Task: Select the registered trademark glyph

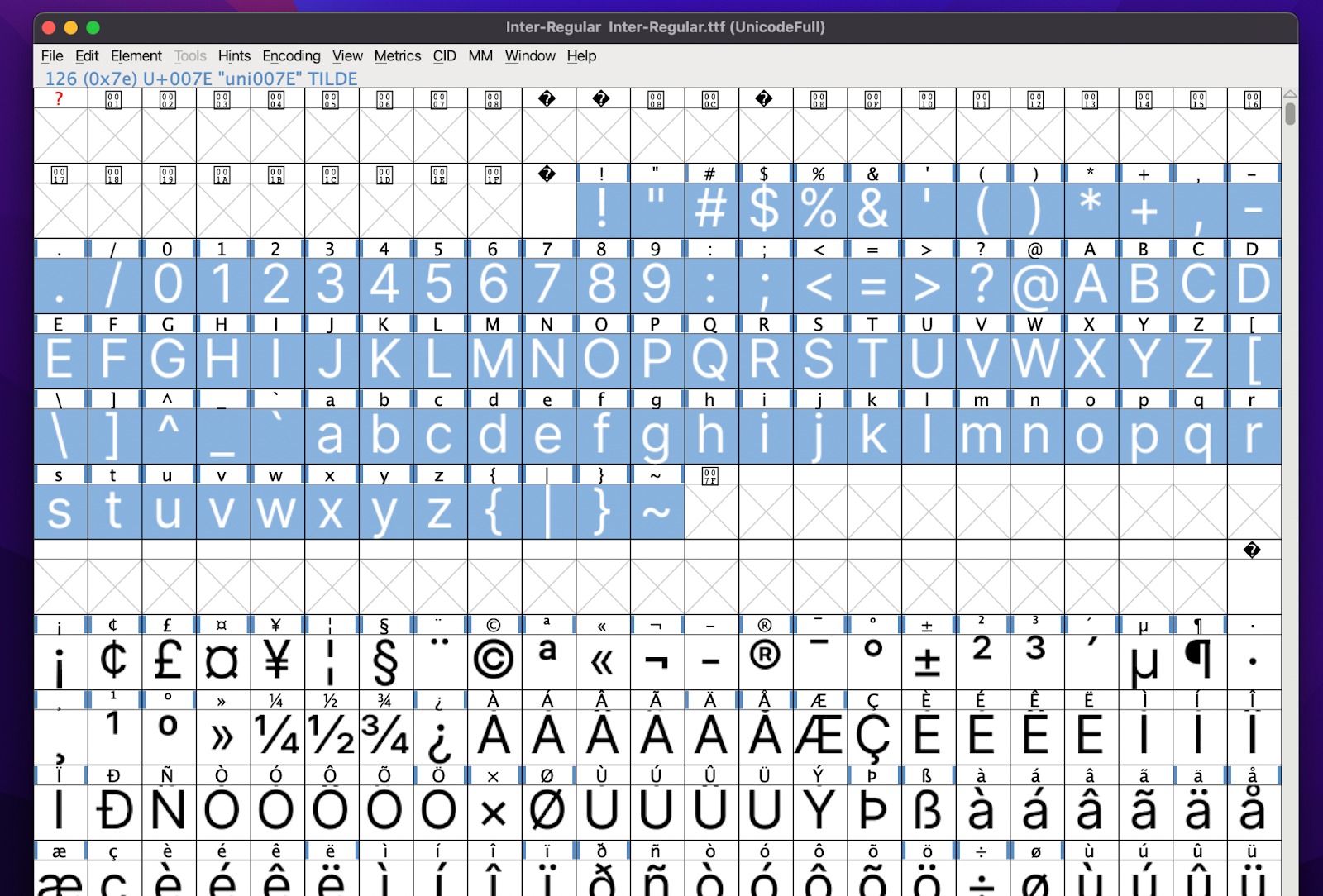Action: click(x=765, y=657)
